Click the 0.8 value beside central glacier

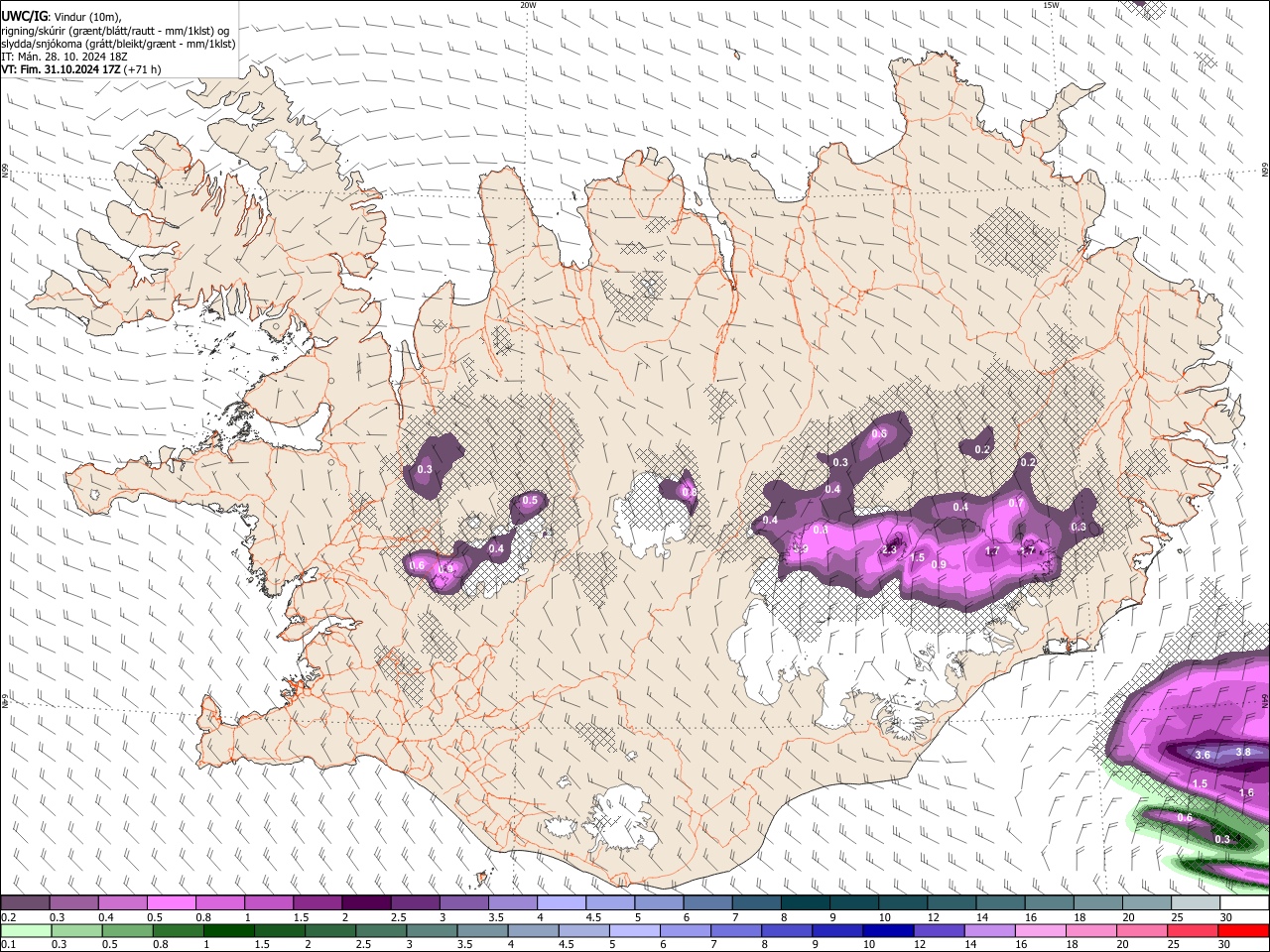click(x=688, y=492)
